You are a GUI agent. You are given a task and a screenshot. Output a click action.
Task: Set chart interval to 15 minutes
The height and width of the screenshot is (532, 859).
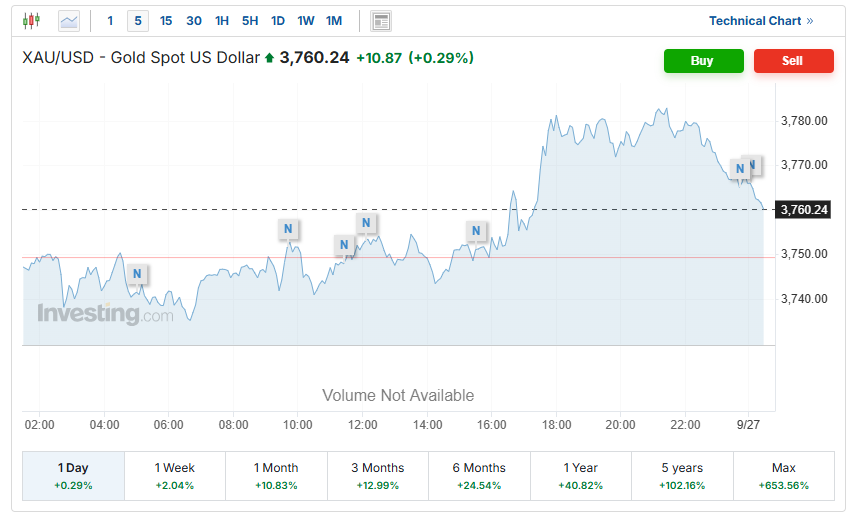point(166,20)
